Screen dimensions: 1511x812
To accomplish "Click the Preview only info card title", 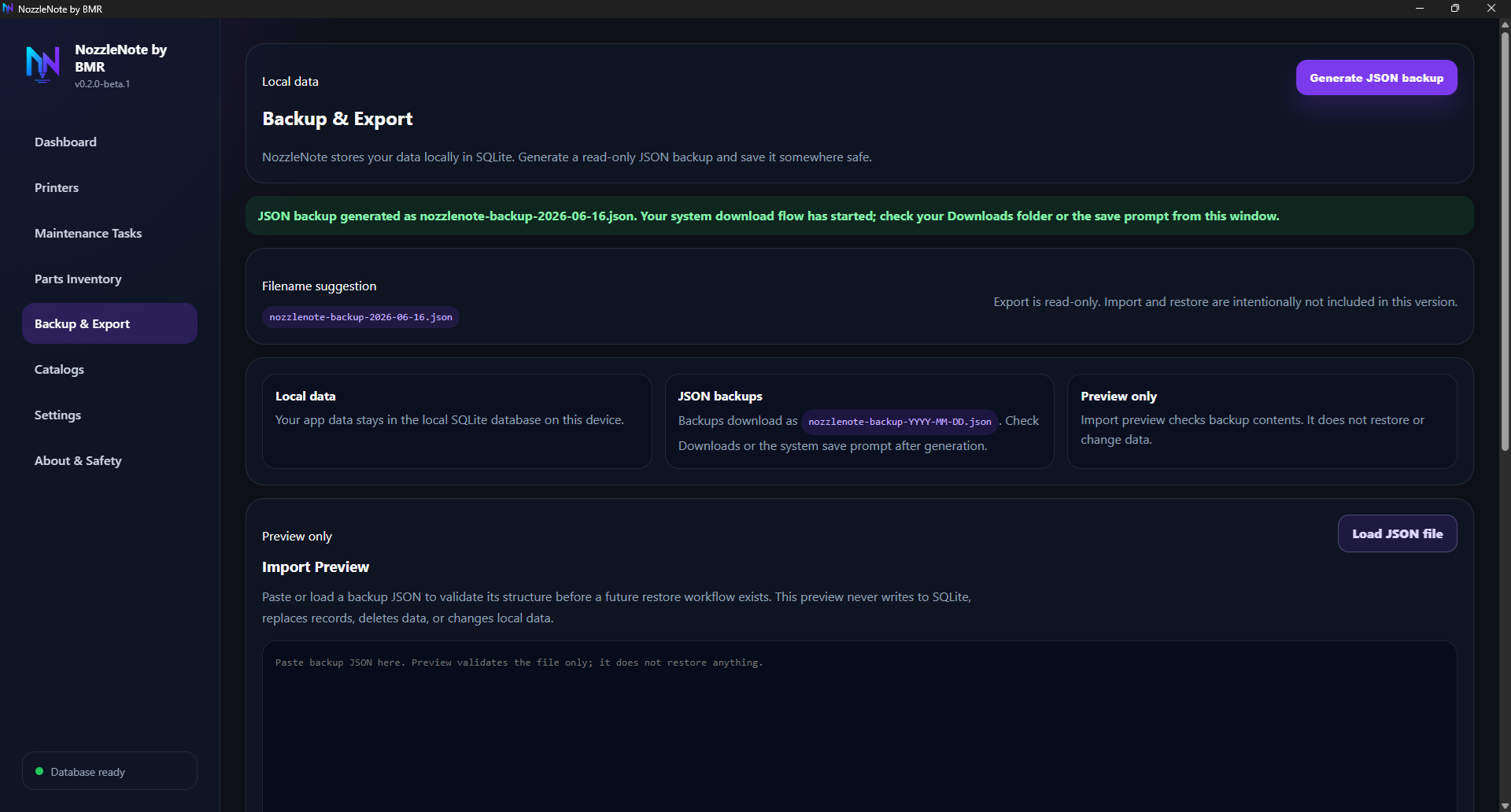I will click(1118, 396).
